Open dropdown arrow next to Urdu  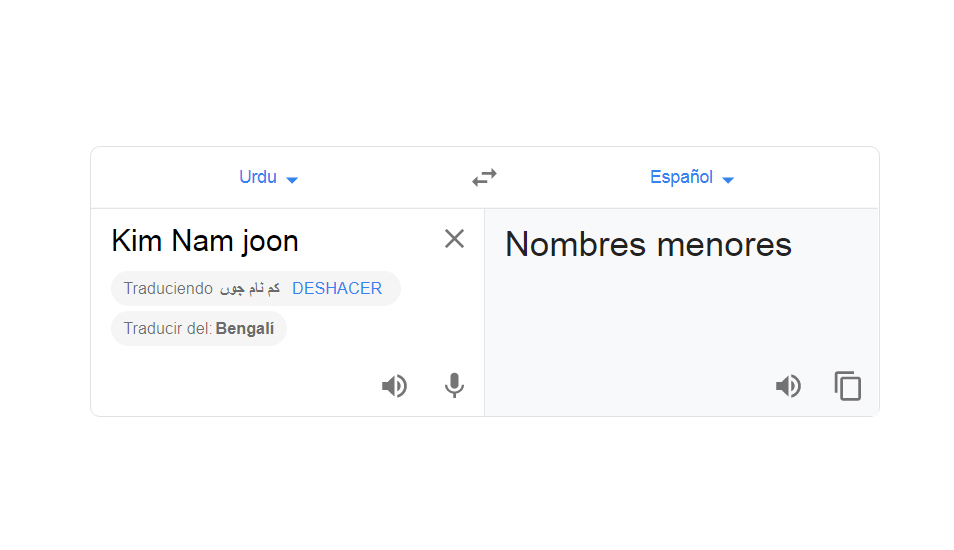pos(292,179)
